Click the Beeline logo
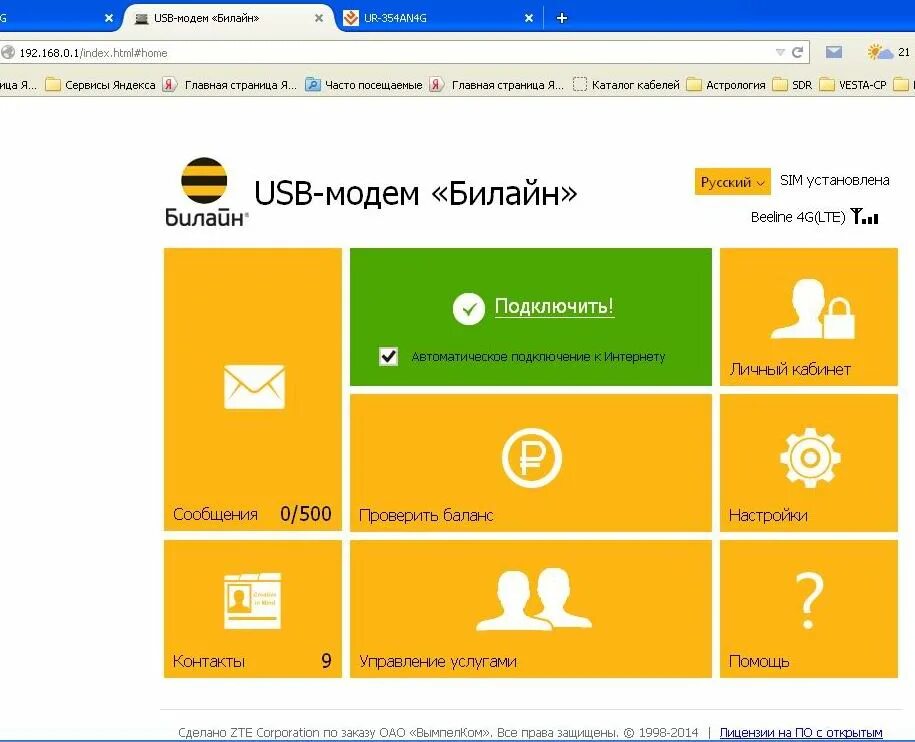Image resolution: width=915 pixels, height=742 pixels. [205, 192]
